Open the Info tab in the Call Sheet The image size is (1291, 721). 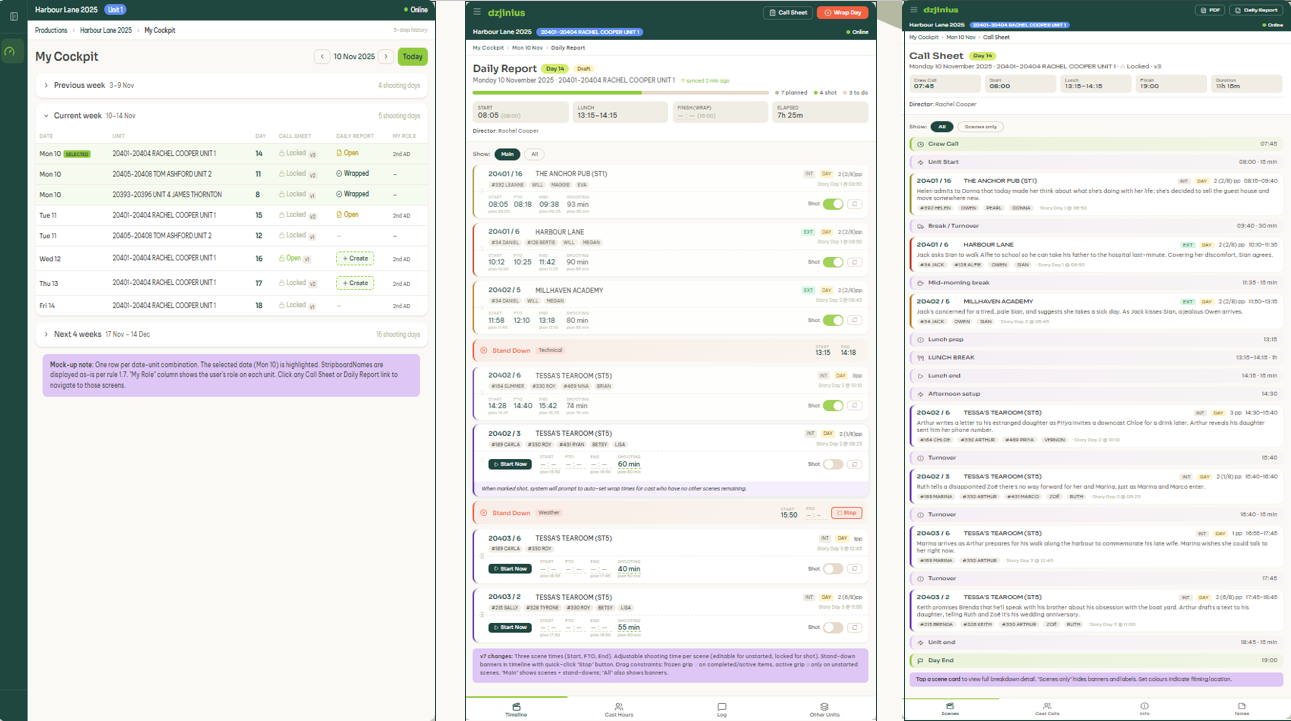[1144, 709]
